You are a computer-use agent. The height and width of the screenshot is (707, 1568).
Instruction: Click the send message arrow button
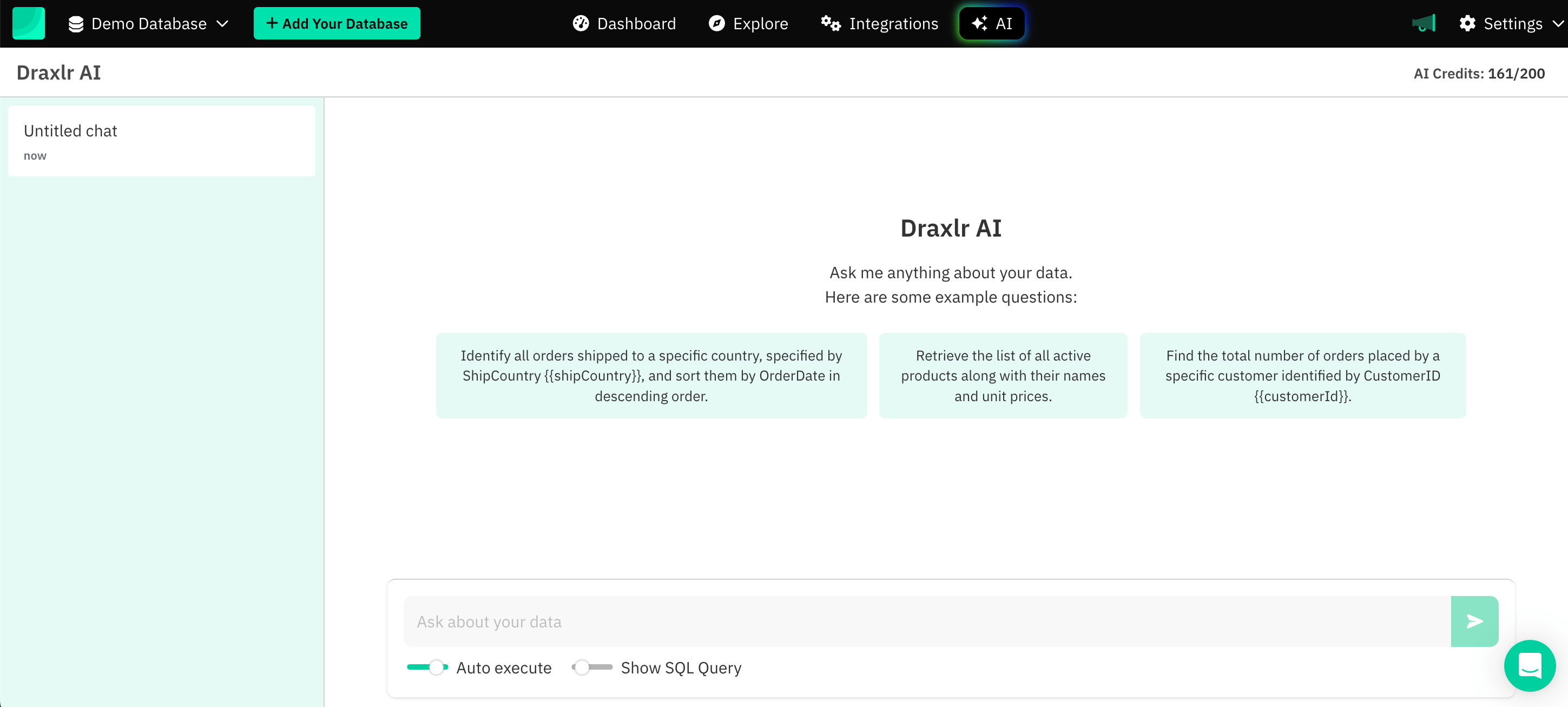pos(1474,621)
